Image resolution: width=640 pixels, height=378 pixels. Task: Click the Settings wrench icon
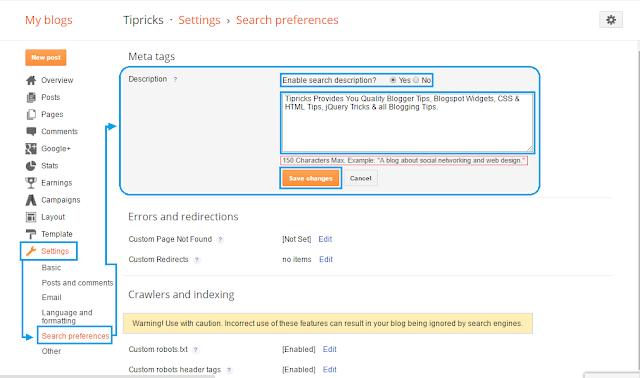31,251
